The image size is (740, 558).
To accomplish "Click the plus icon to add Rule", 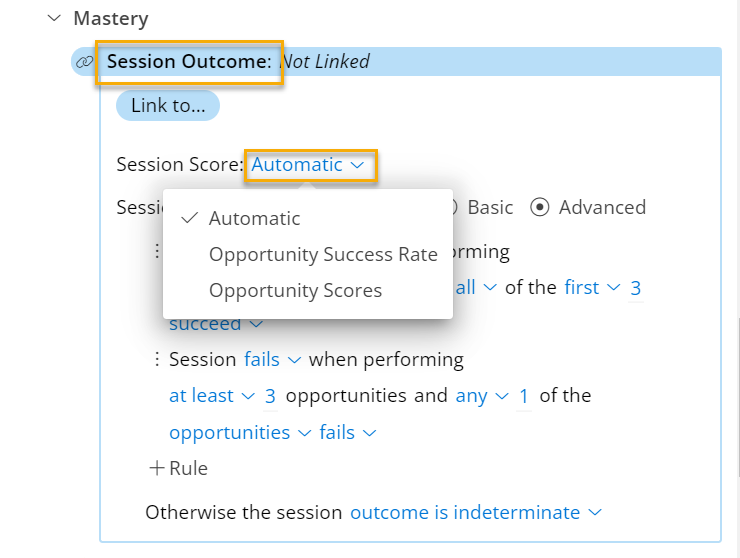I will [x=156, y=468].
